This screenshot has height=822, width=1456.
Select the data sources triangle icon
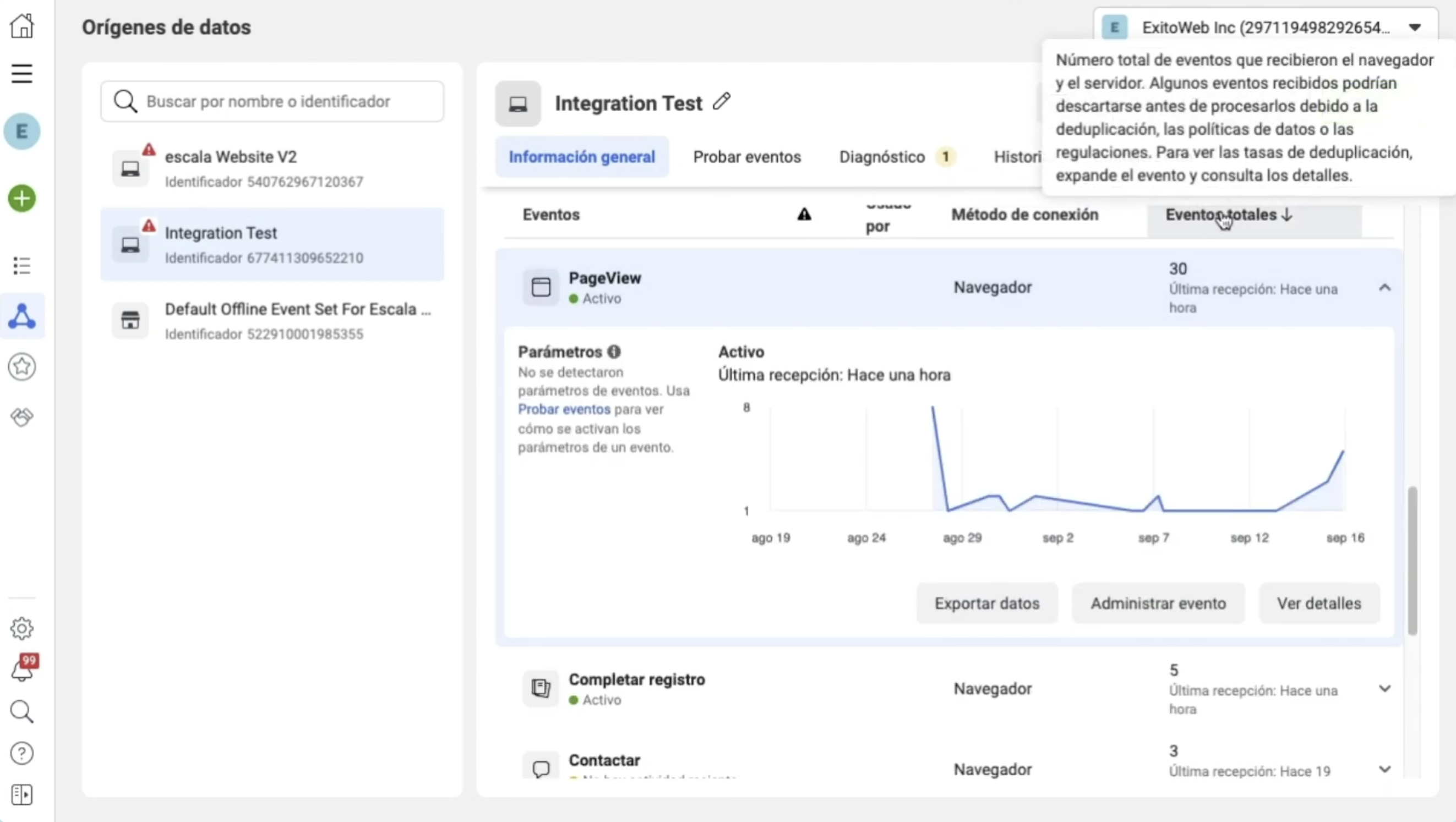(x=22, y=316)
